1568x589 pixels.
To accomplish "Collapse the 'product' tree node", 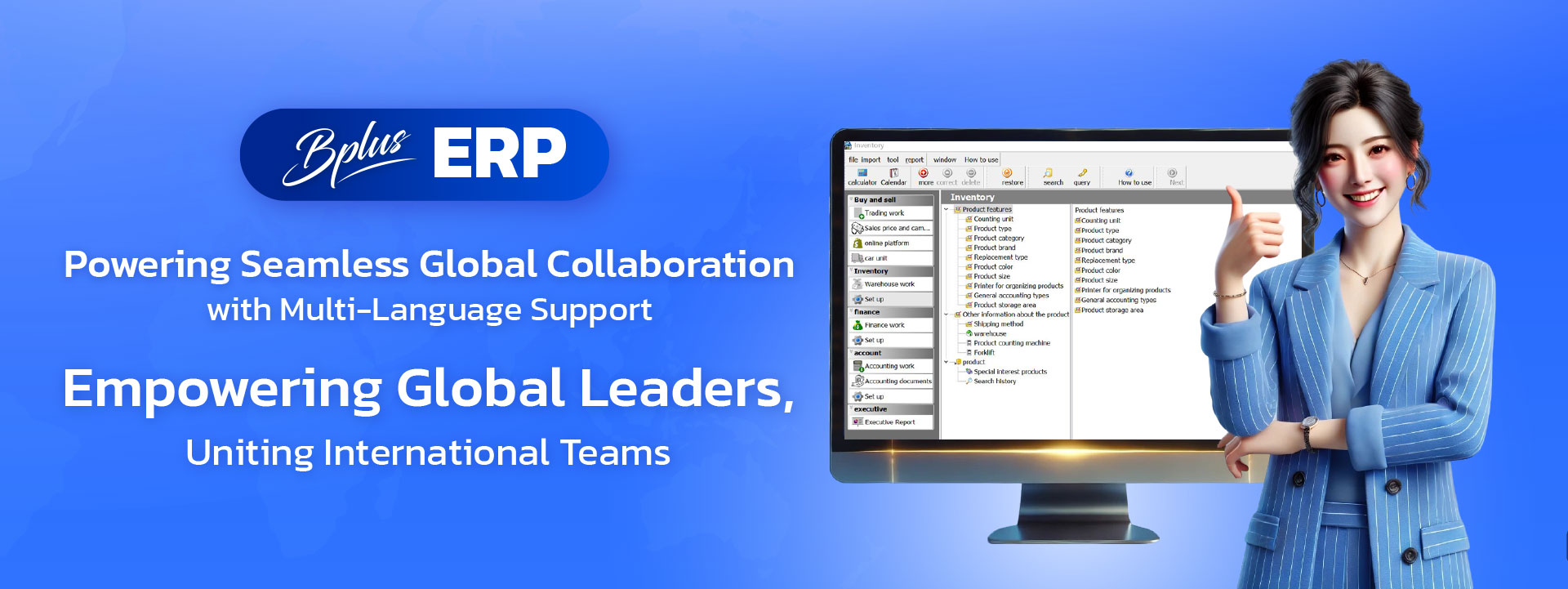I will (947, 362).
